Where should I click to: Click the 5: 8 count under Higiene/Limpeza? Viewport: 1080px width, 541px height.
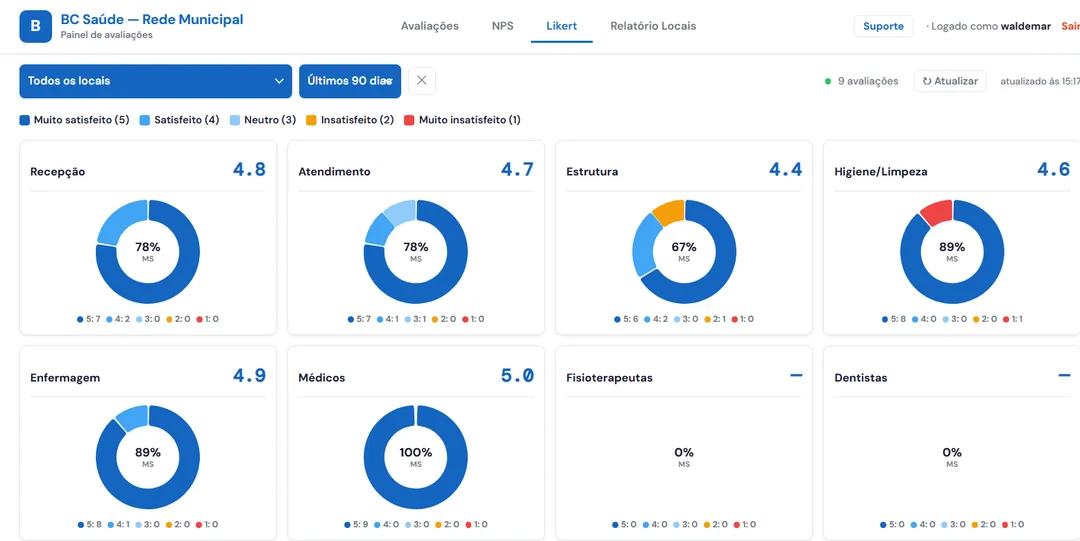(893, 319)
